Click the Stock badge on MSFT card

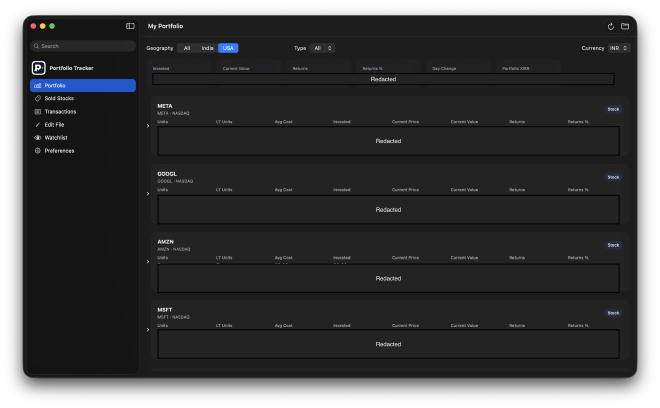tap(613, 313)
